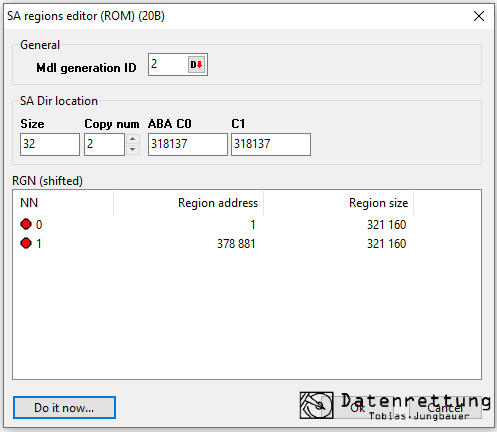Click region size 321 160 in row 1
The width and height of the screenshot is (497, 432).
(x=386, y=244)
